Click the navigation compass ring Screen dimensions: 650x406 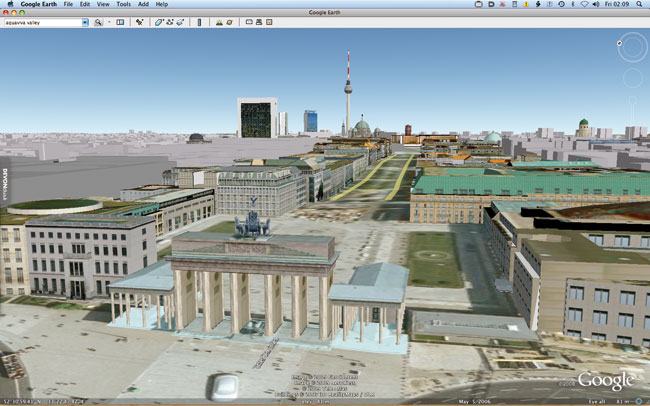[632, 49]
